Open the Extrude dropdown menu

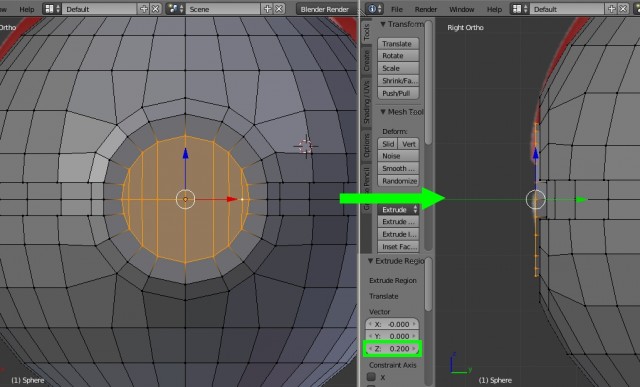pyautogui.click(x=398, y=209)
